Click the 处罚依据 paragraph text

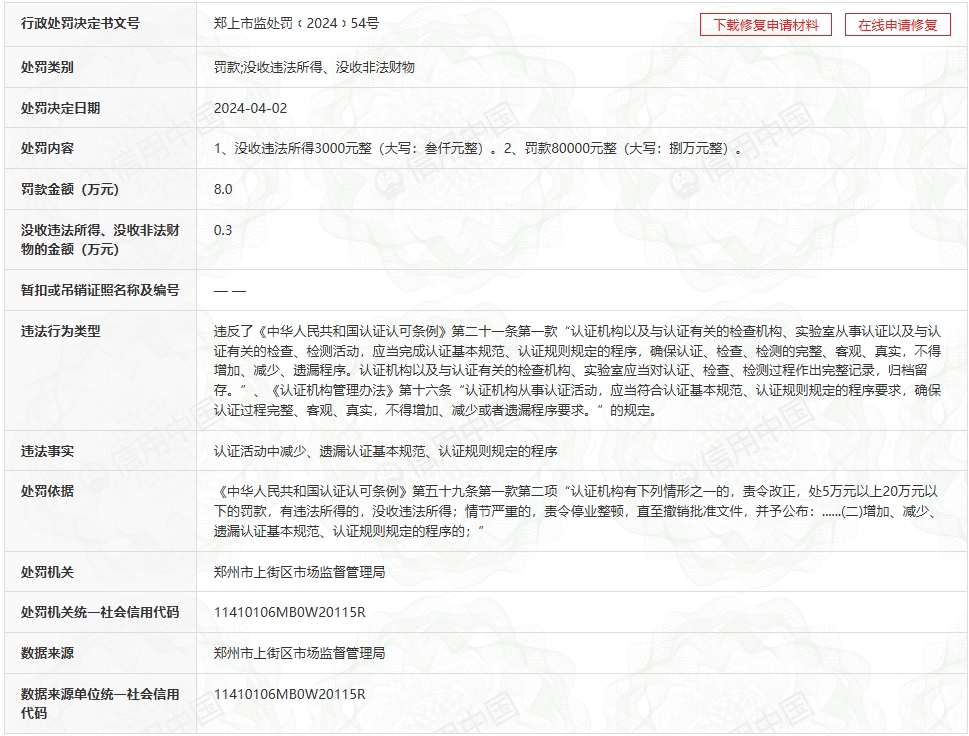577,511
